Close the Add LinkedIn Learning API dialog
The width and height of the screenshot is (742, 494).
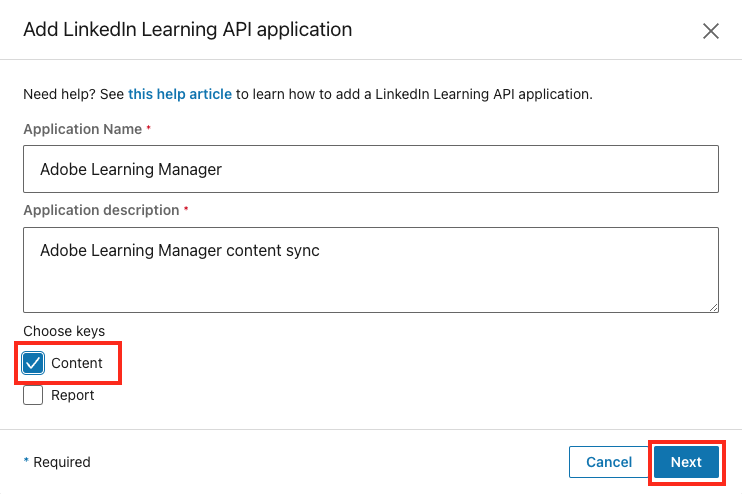pyautogui.click(x=710, y=31)
